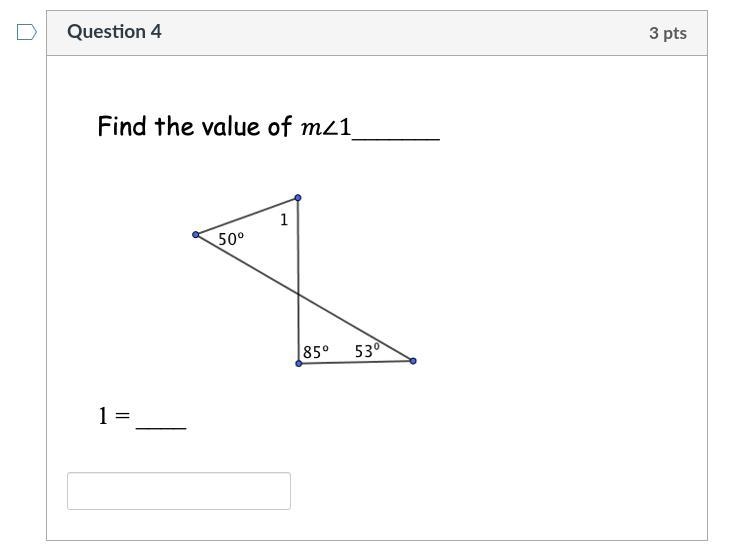Screen dimensions: 744x559
Task: Flag Question 4 with the bookmark icon
Action: pos(27,32)
